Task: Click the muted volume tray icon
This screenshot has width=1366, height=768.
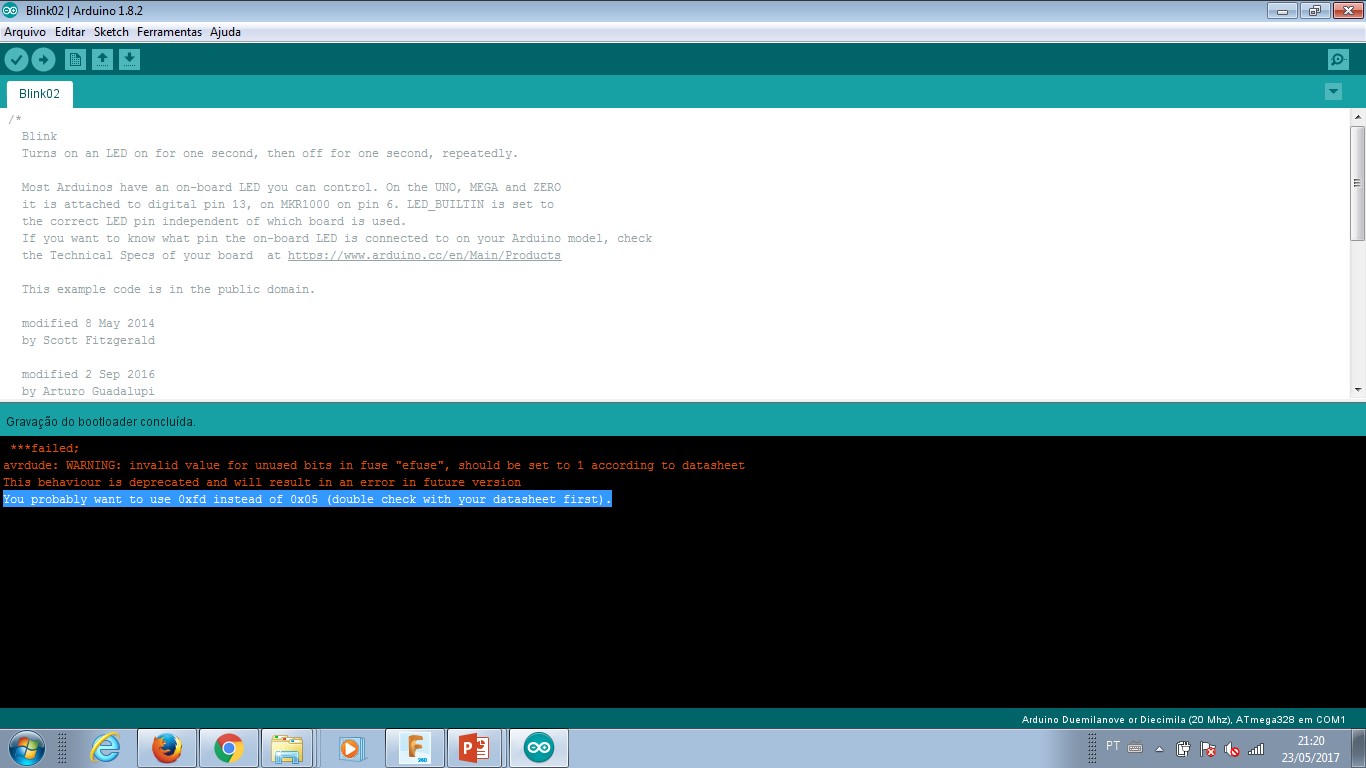Action: (x=1232, y=748)
